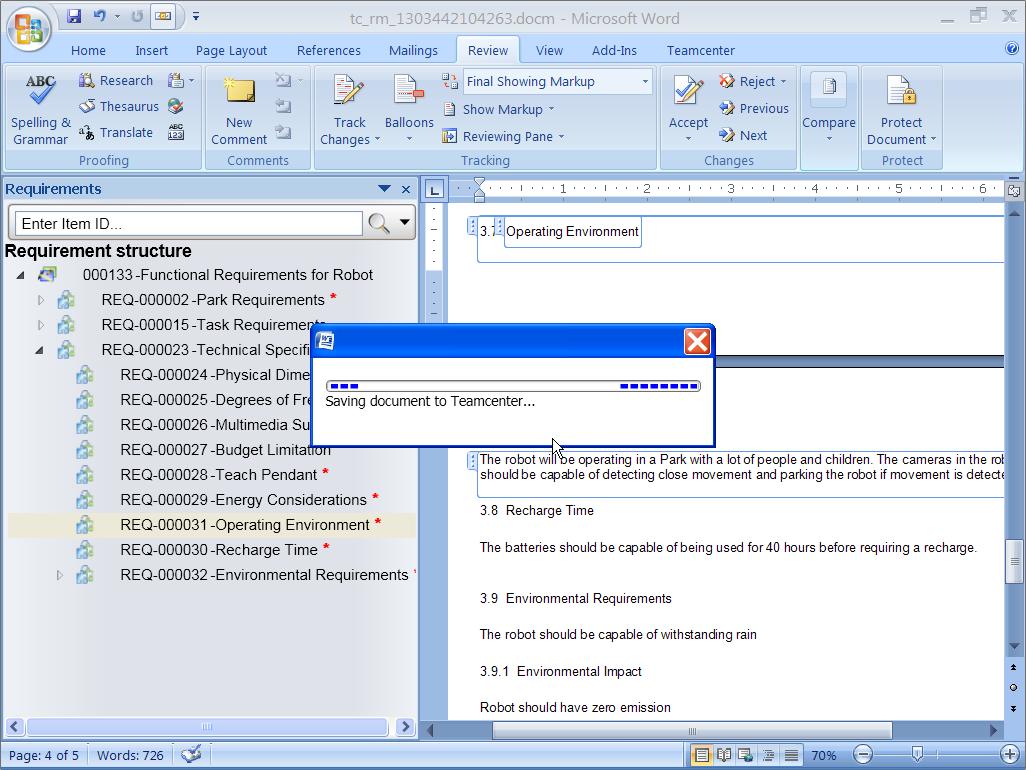Switch to Draft view
The height and width of the screenshot is (770, 1026).
coord(791,756)
